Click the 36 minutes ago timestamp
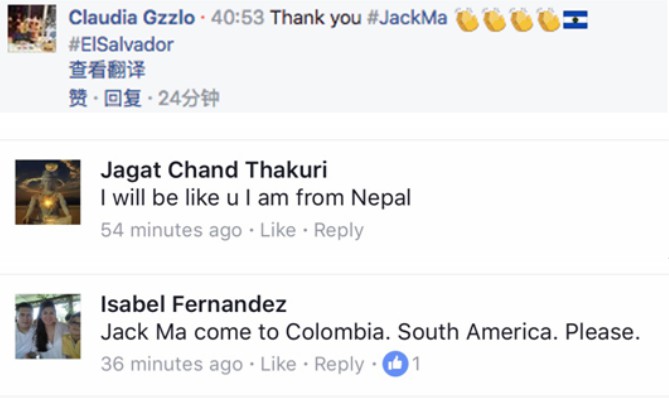This screenshot has height=398, width=669. click(172, 364)
